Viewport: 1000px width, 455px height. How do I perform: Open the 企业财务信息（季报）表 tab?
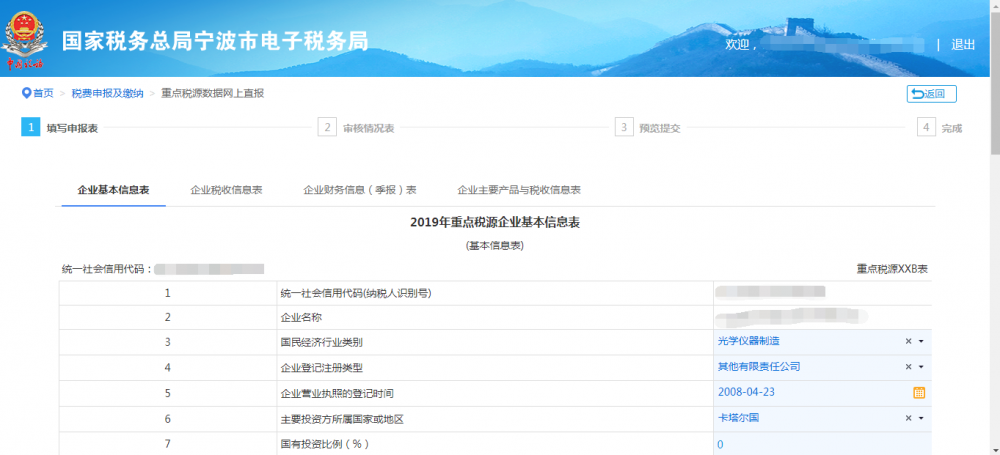pos(360,190)
